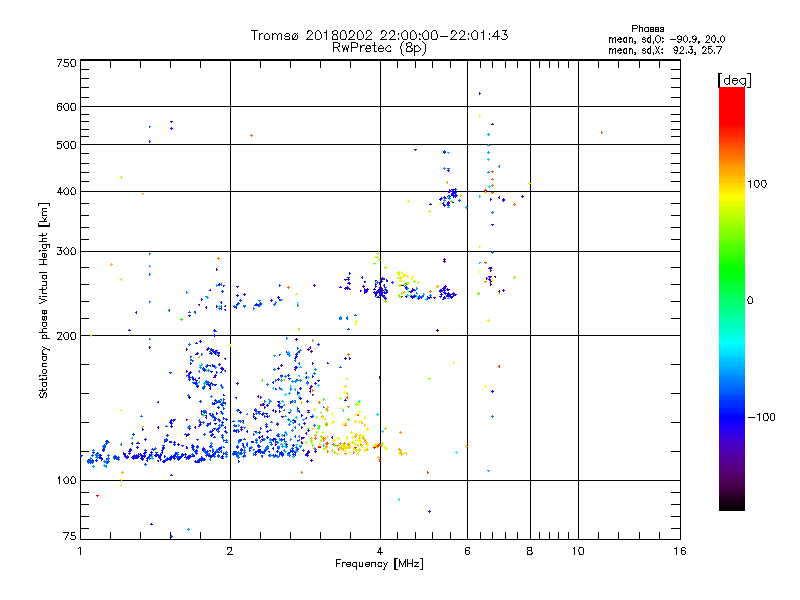Click the y-axis tick label '400'
Viewport: 800px width, 600px height.
pyautogui.click(x=67, y=191)
